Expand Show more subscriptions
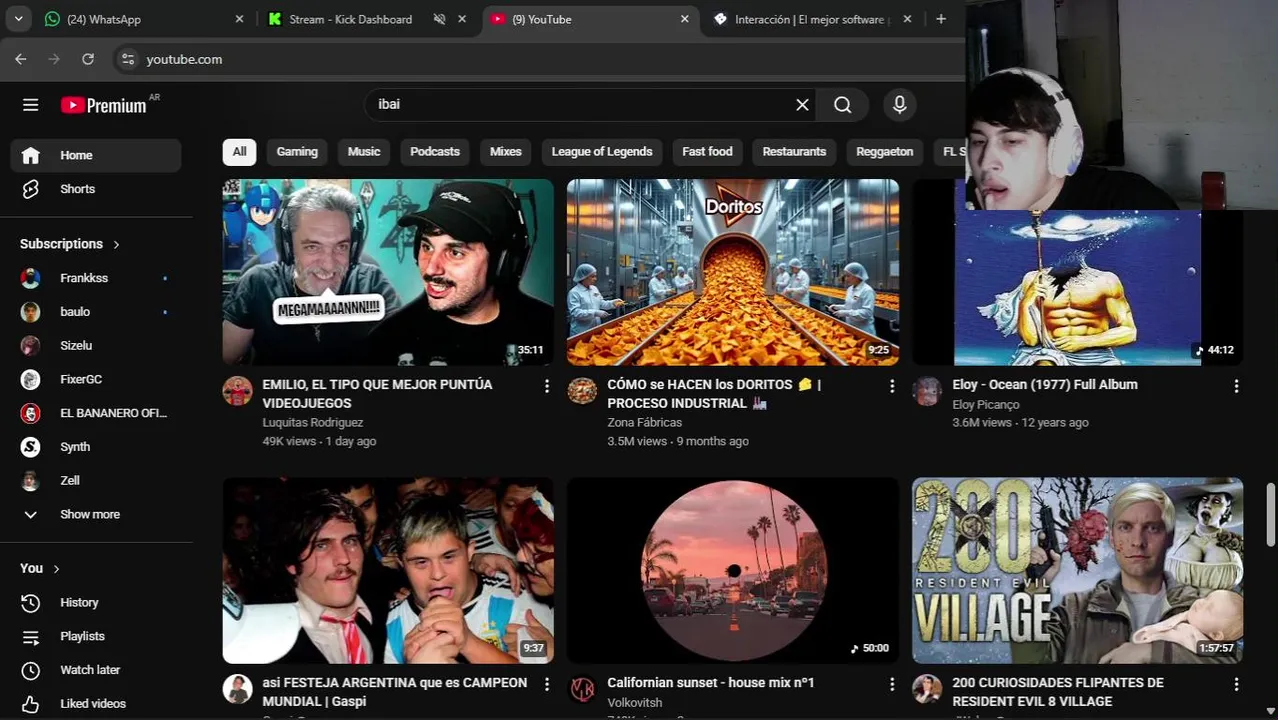The width and height of the screenshot is (1278, 720). pos(96,514)
